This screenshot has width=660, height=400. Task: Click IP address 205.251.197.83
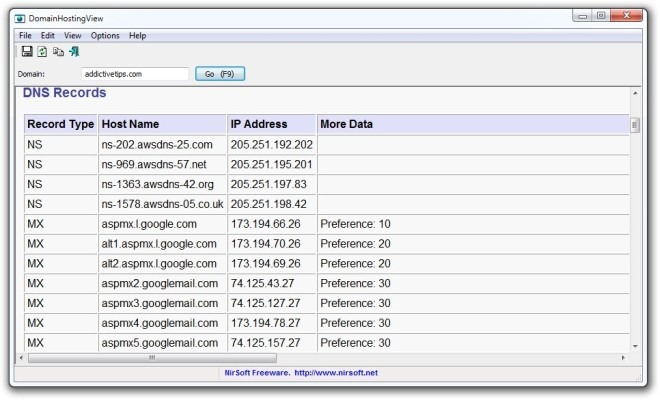269,184
